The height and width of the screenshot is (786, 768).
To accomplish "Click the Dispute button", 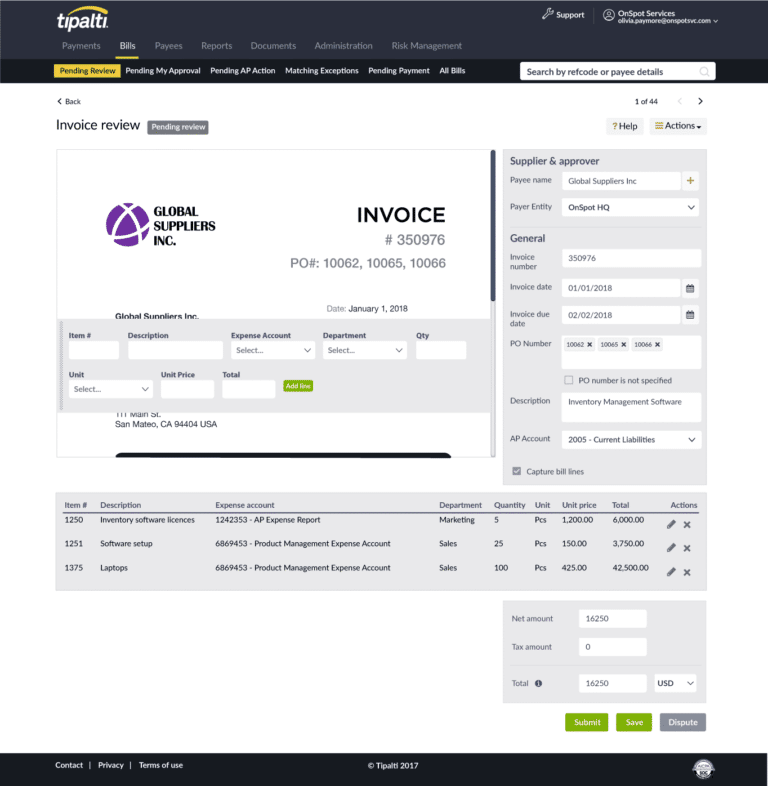I will (683, 722).
